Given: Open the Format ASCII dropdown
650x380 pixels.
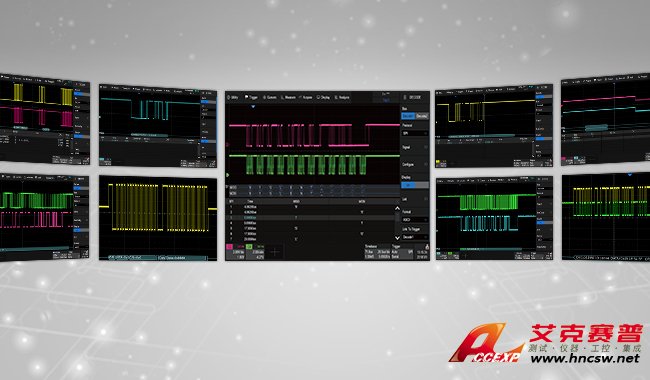Looking at the screenshot, I should point(415,220).
